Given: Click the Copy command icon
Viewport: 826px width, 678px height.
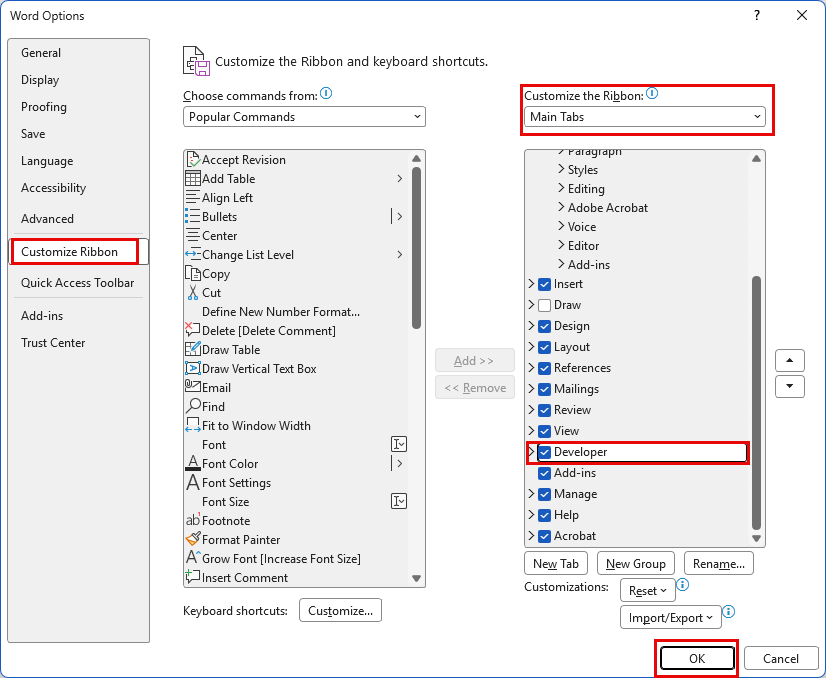Looking at the screenshot, I should click(193, 273).
